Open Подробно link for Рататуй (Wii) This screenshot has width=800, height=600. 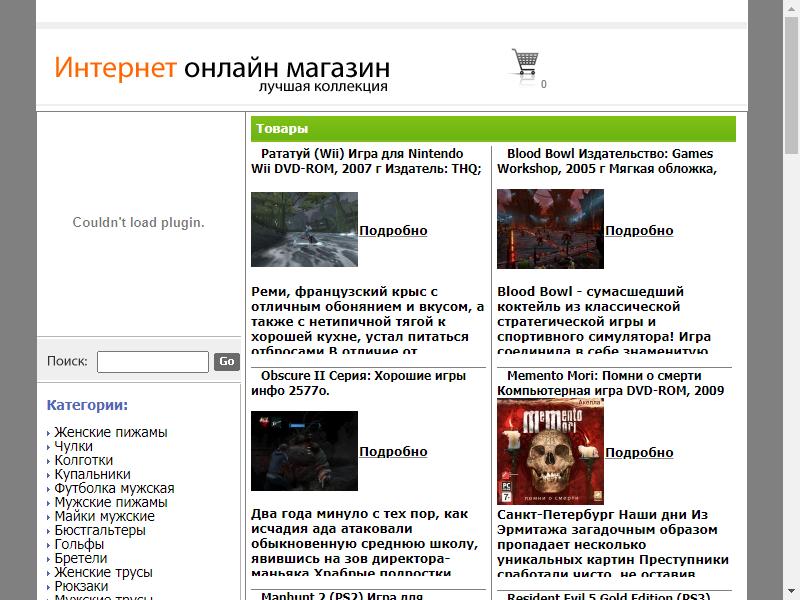pyautogui.click(x=393, y=231)
